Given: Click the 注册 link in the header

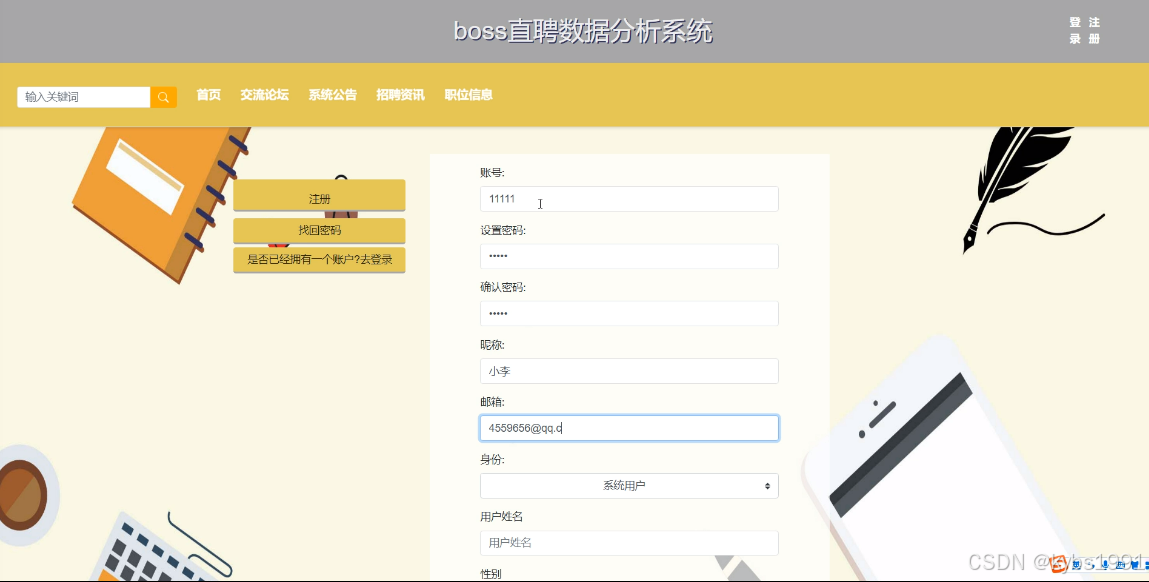Looking at the screenshot, I should [1094, 31].
